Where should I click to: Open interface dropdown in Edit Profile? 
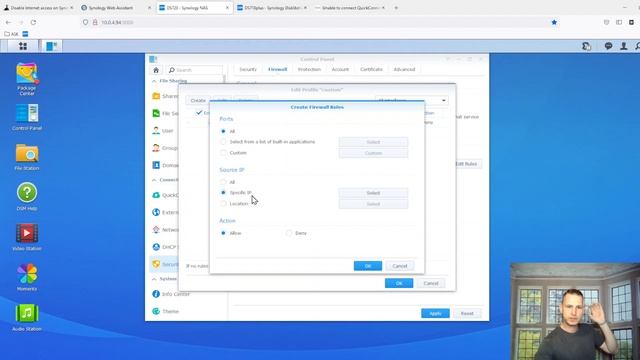411,100
